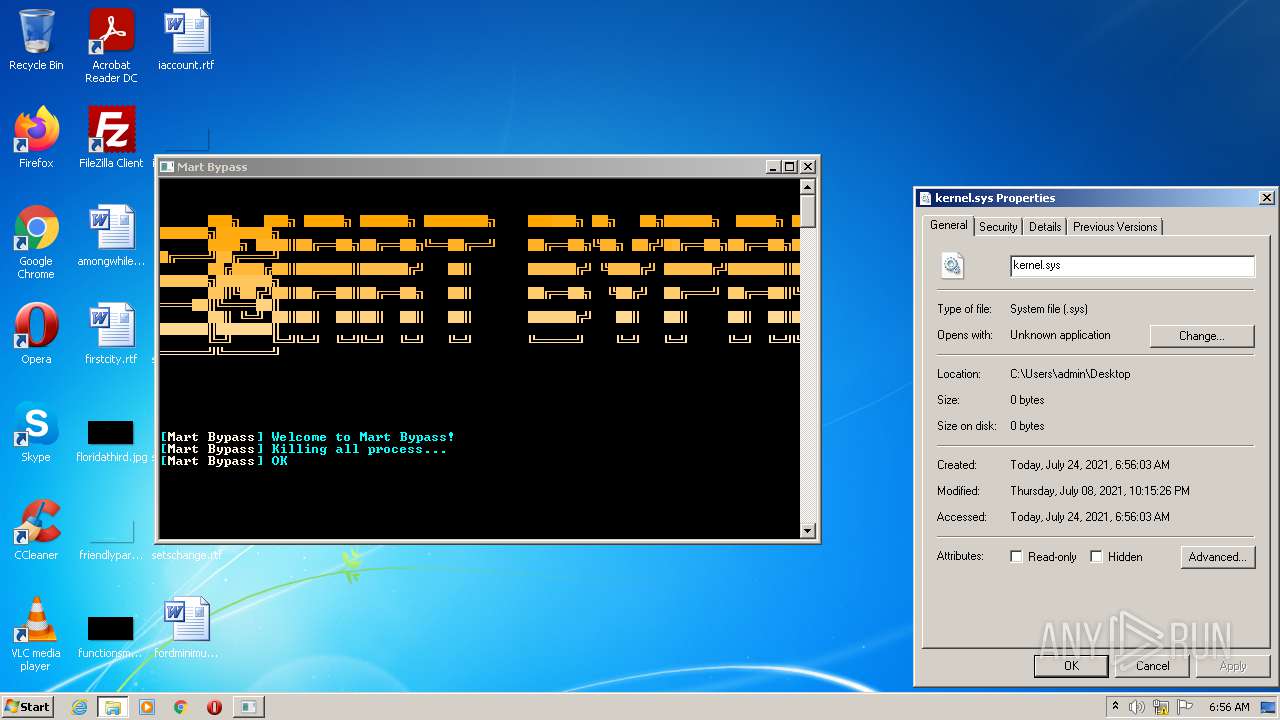Select the floridathird.jpg image file

(x=111, y=440)
